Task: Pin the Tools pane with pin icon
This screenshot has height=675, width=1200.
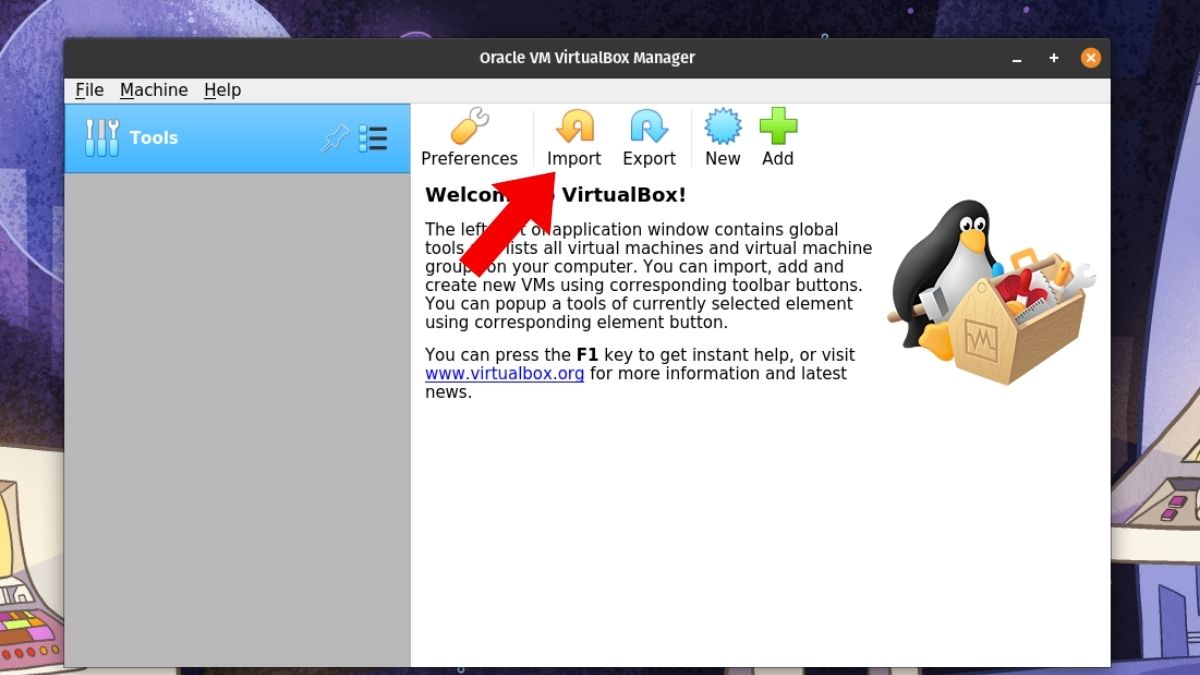Action: click(335, 138)
